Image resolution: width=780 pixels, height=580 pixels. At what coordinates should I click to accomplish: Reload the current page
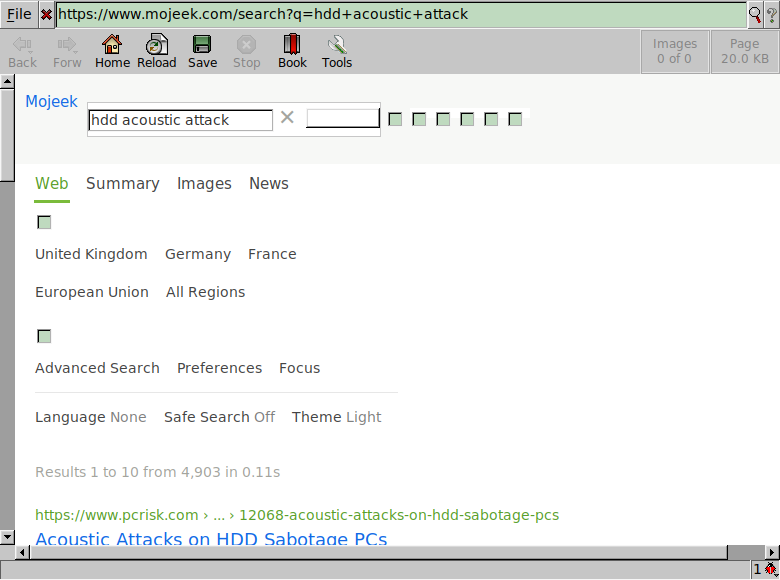[157, 52]
